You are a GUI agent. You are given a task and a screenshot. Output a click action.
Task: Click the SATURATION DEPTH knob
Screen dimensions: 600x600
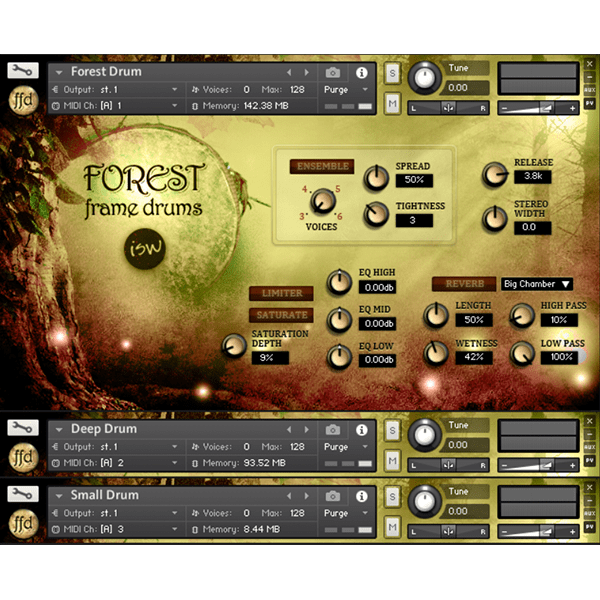point(234,346)
